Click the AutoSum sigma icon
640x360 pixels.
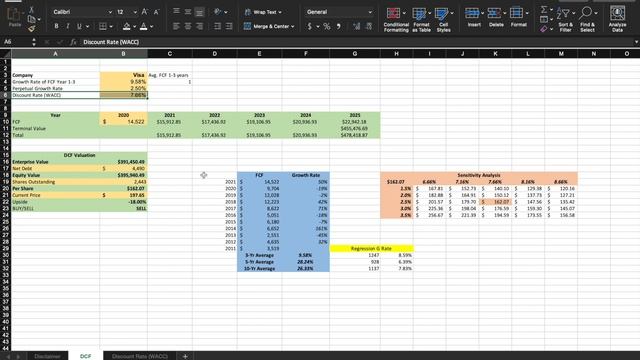pos(544,9)
